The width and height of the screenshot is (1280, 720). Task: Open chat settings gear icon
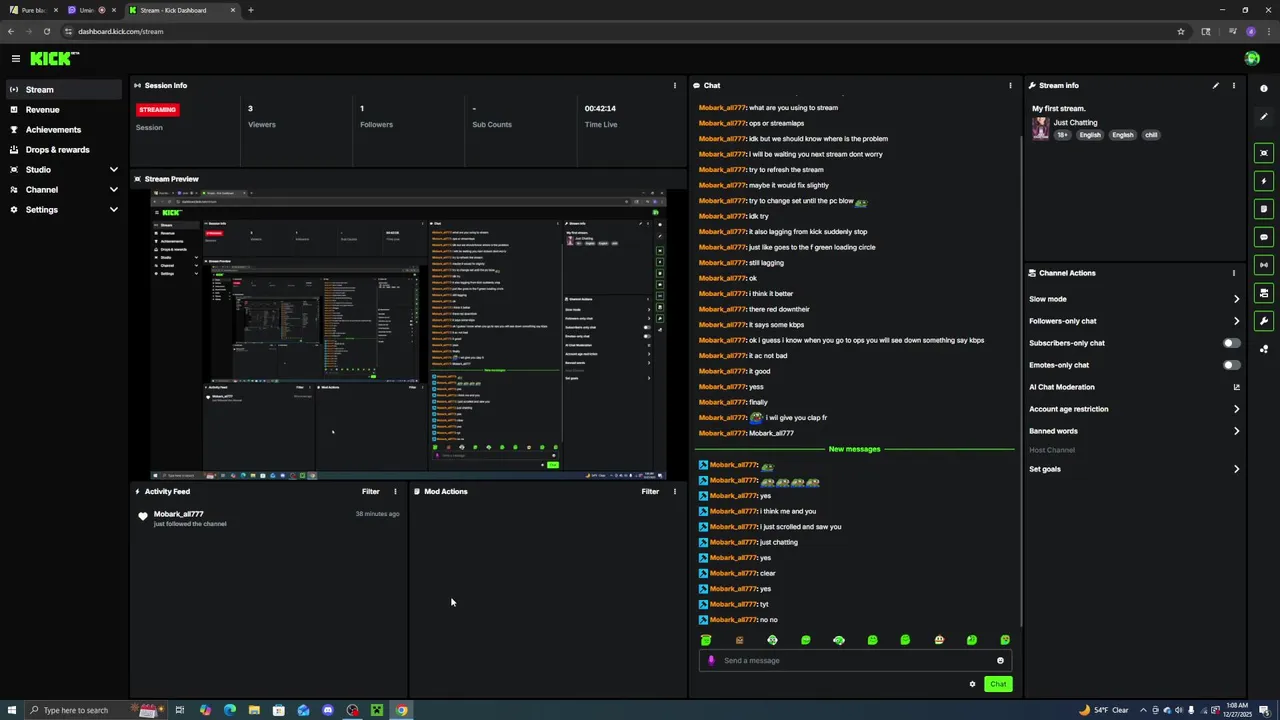coord(972,685)
